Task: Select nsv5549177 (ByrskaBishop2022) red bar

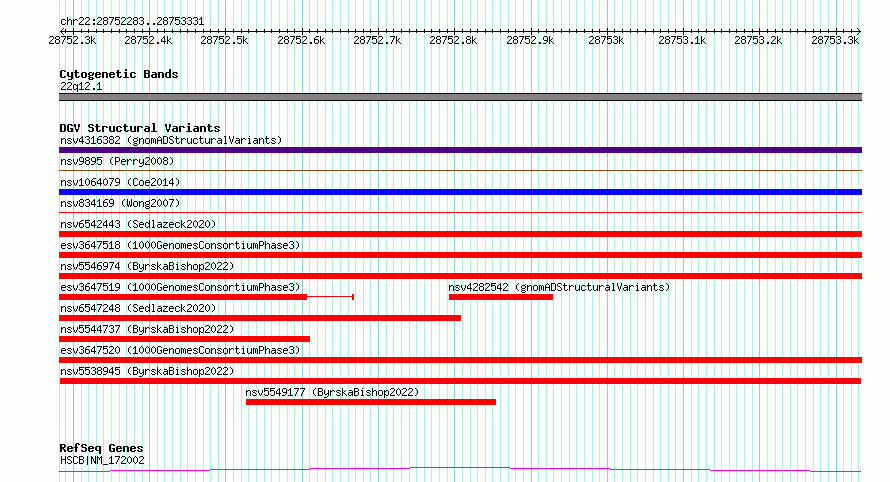Action: pyautogui.click(x=371, y=402)
